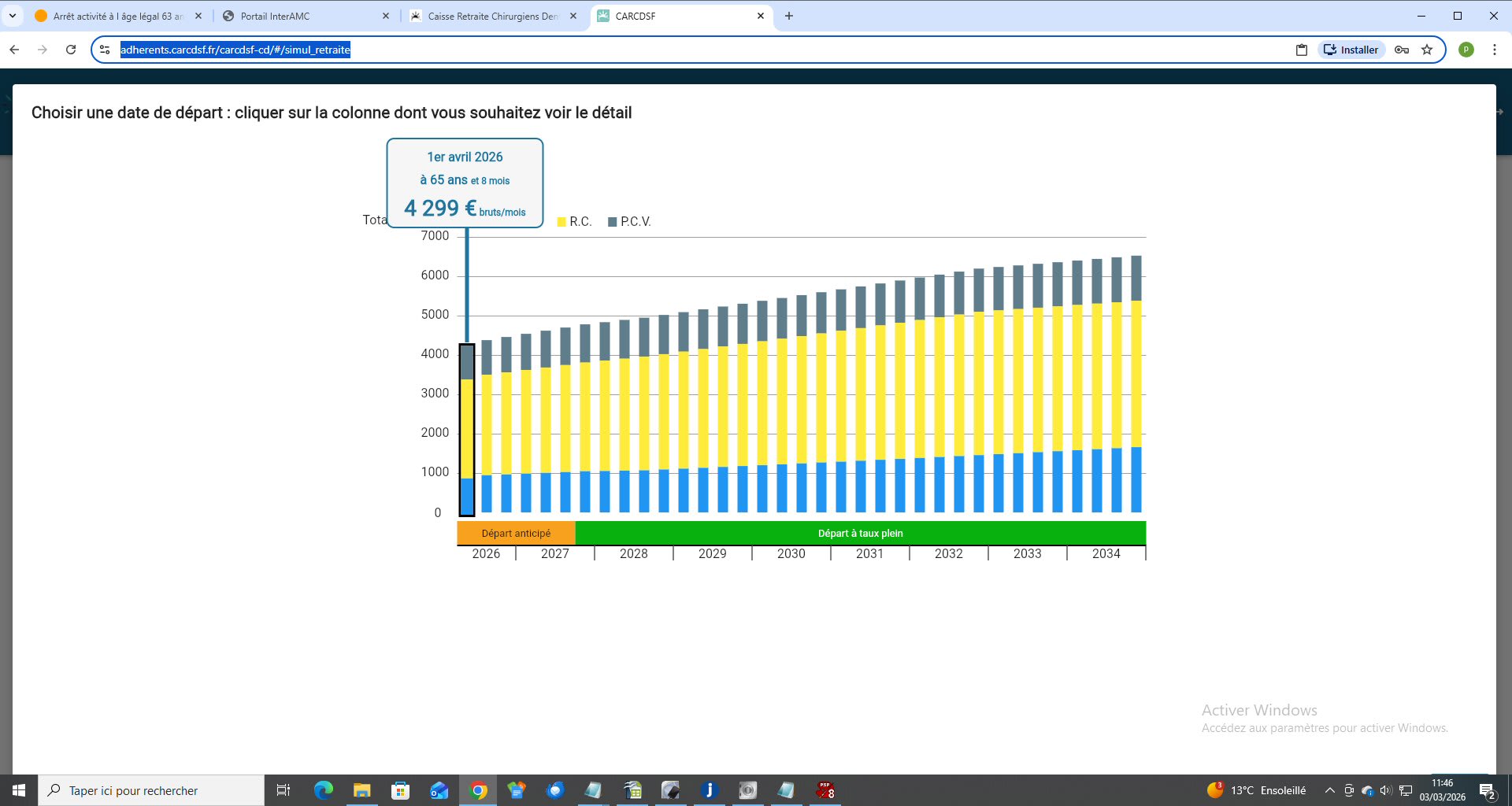This screenshot has width=1512, height=806.
Task: Bookmark this page with the star icon
Action: (x=1427, y=50)
